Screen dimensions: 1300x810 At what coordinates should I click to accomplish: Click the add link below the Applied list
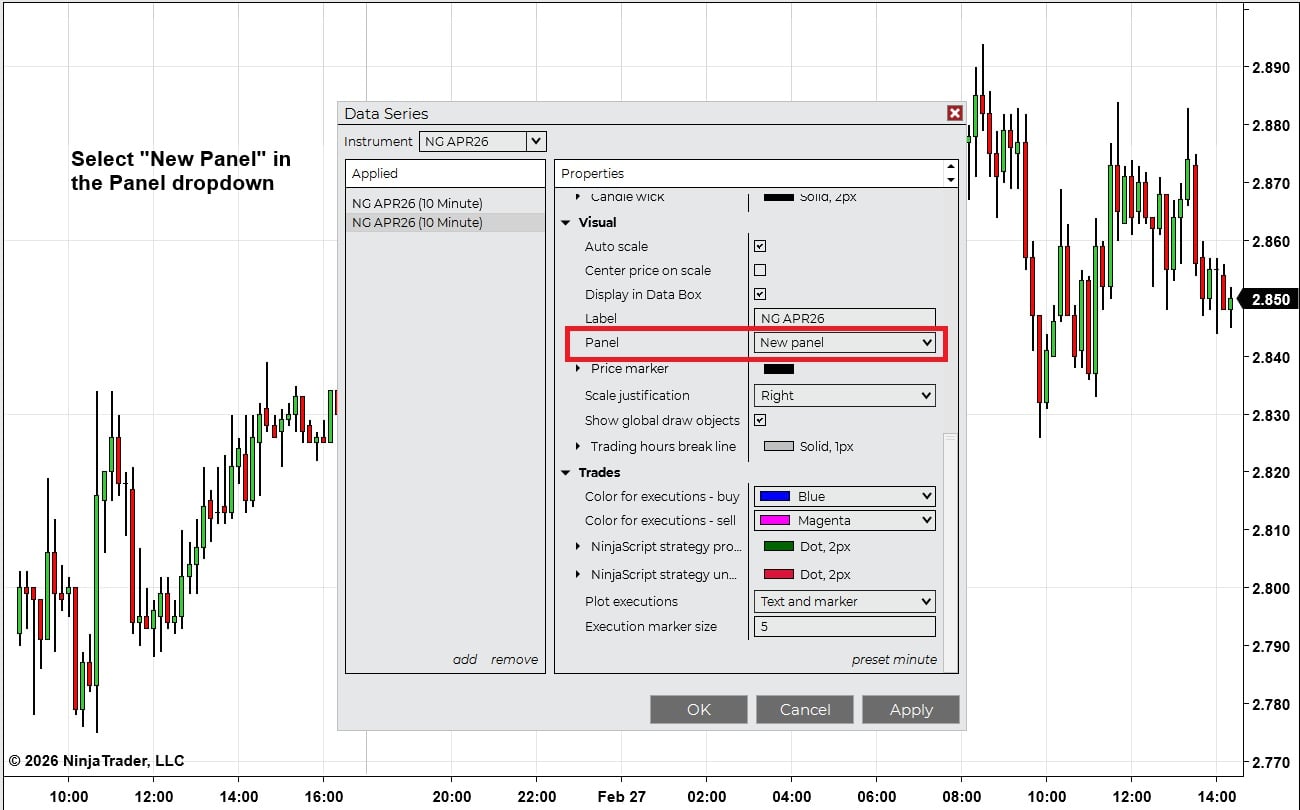pyautogui.click(x=464, y=659)
